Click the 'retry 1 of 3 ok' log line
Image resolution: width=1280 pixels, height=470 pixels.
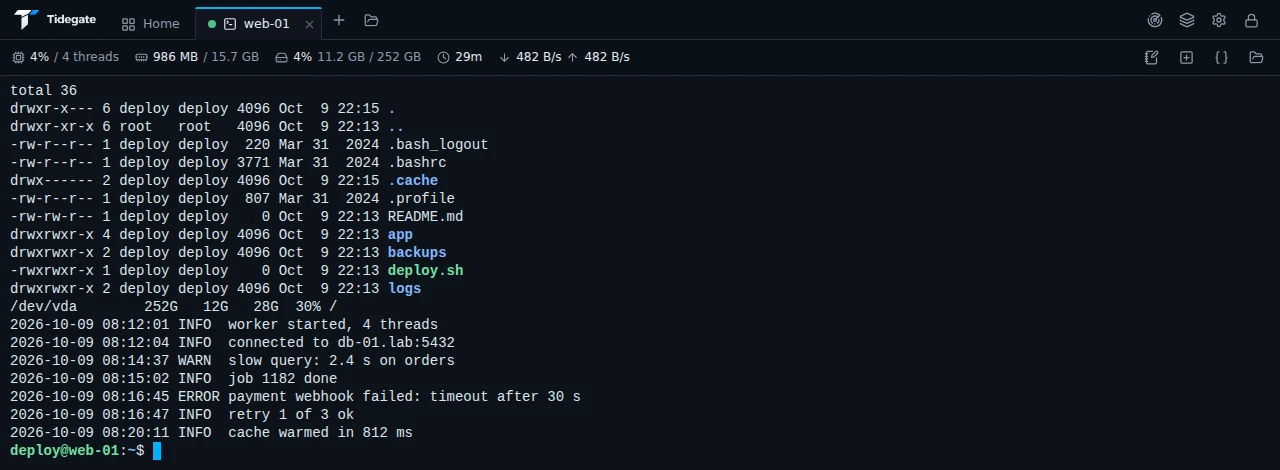(182, 414)
